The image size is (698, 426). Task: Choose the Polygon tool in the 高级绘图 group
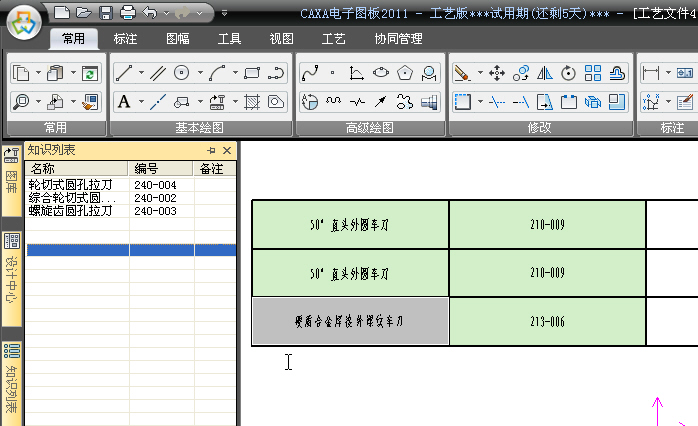(x=405, y=73)
